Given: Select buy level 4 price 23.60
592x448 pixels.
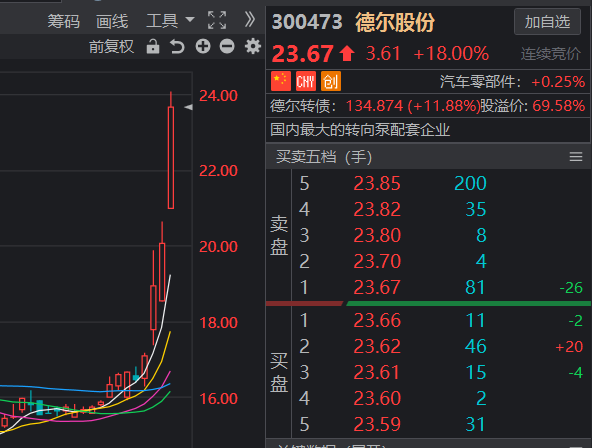Looking at the screenshot, I should point(377,398).
